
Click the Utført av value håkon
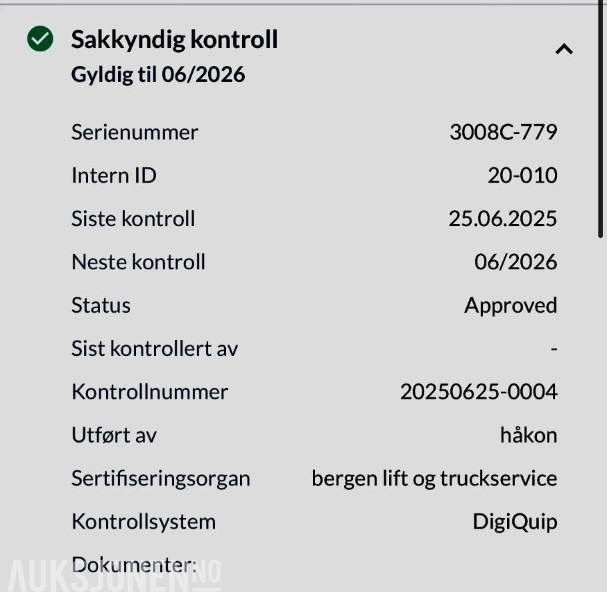point(528,435)
